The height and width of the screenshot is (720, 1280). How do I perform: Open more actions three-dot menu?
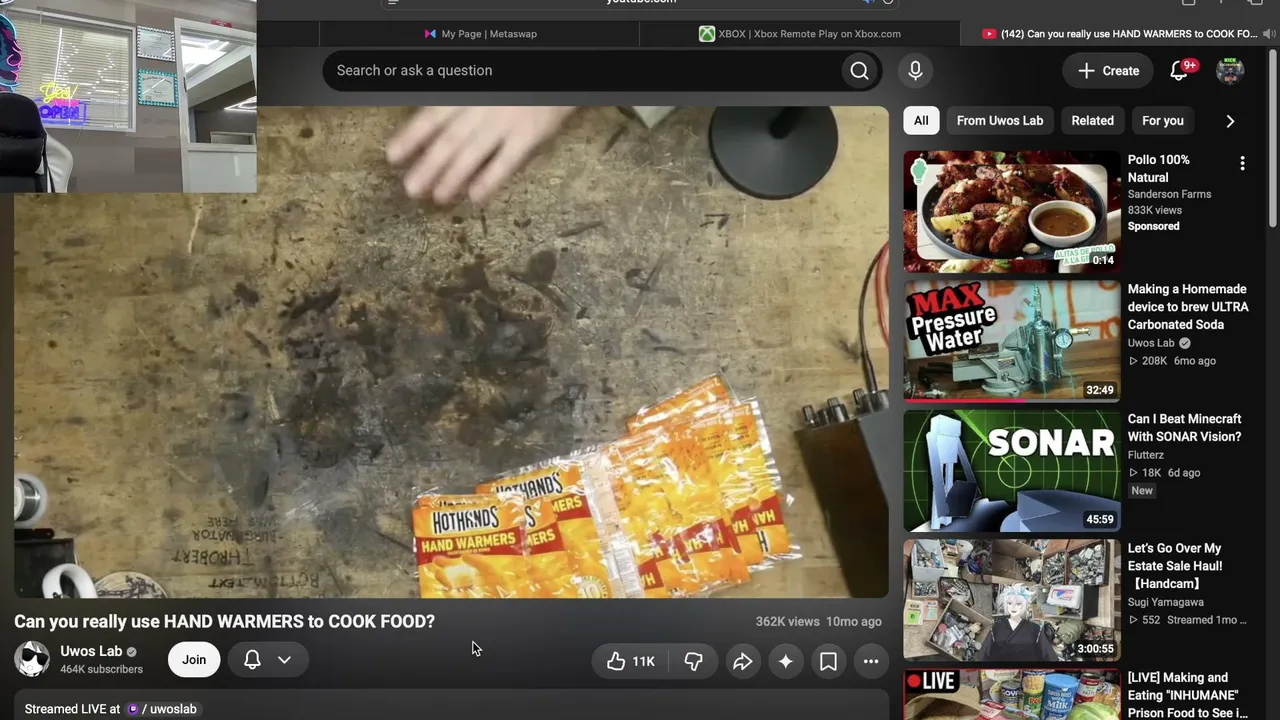click(871, 661)
